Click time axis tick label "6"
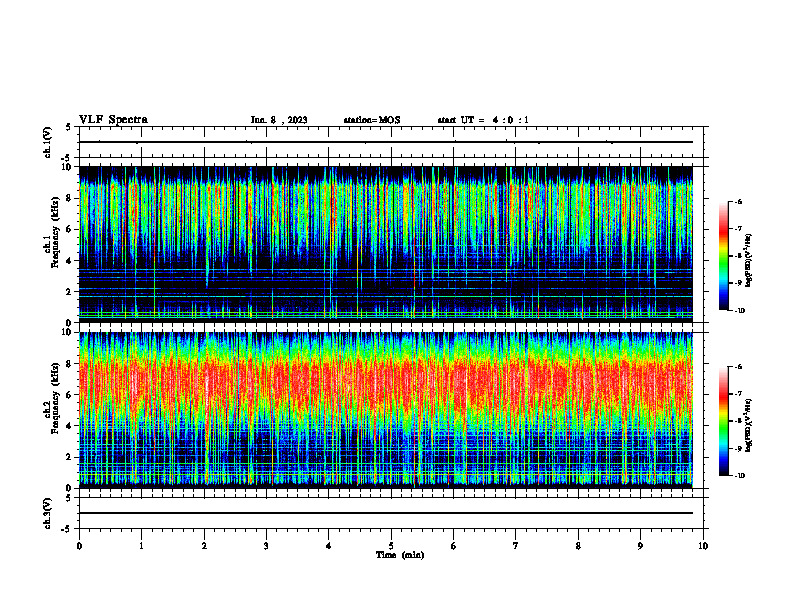The height and width of the screenshot is (612, 792). click(x=453, y=546)
